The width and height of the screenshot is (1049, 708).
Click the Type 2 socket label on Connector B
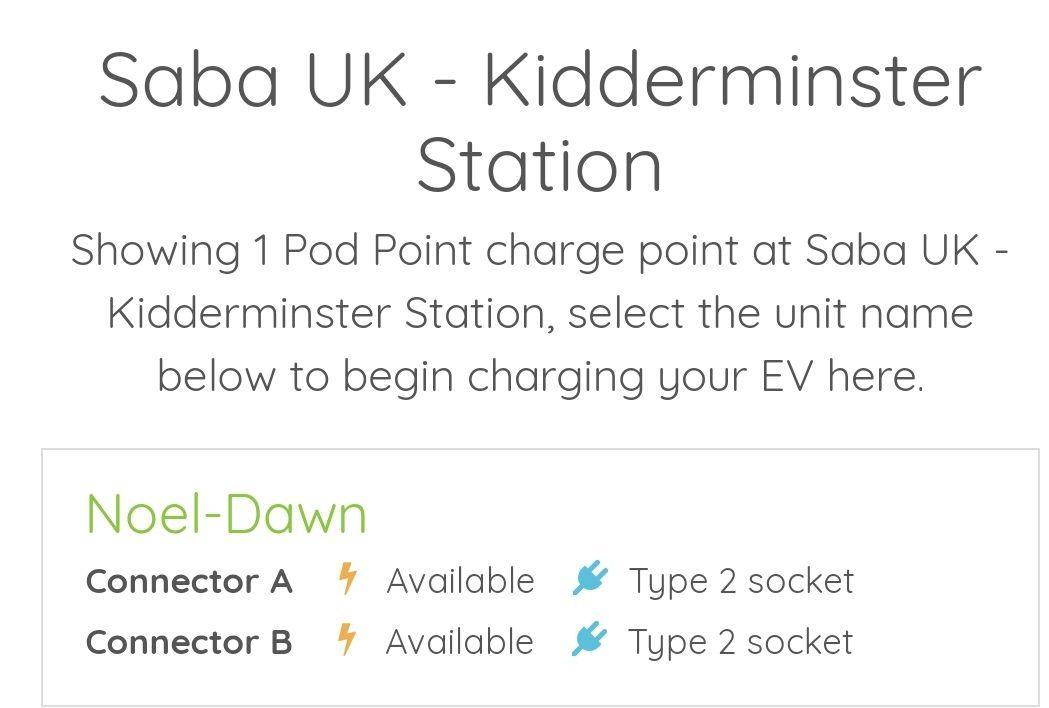click(x=741, y=641)
